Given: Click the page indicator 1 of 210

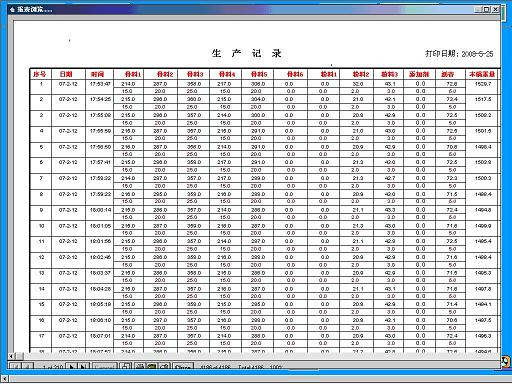Looking at the screenshot, I should click(53, 367).
